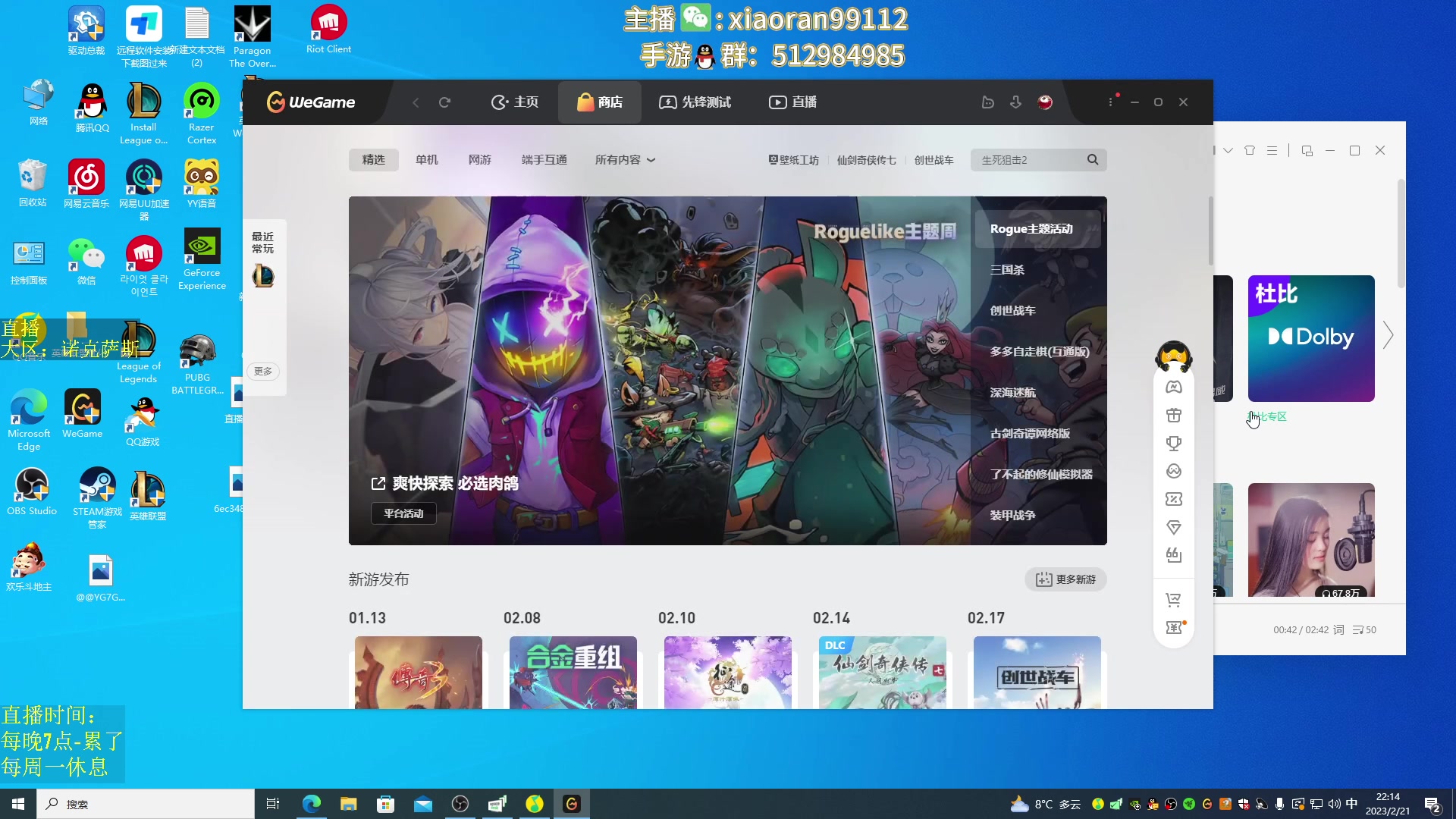Open the Riot Client desktop shortcut
Viewport: 1456px width, 819px height.
click(328, 30)
